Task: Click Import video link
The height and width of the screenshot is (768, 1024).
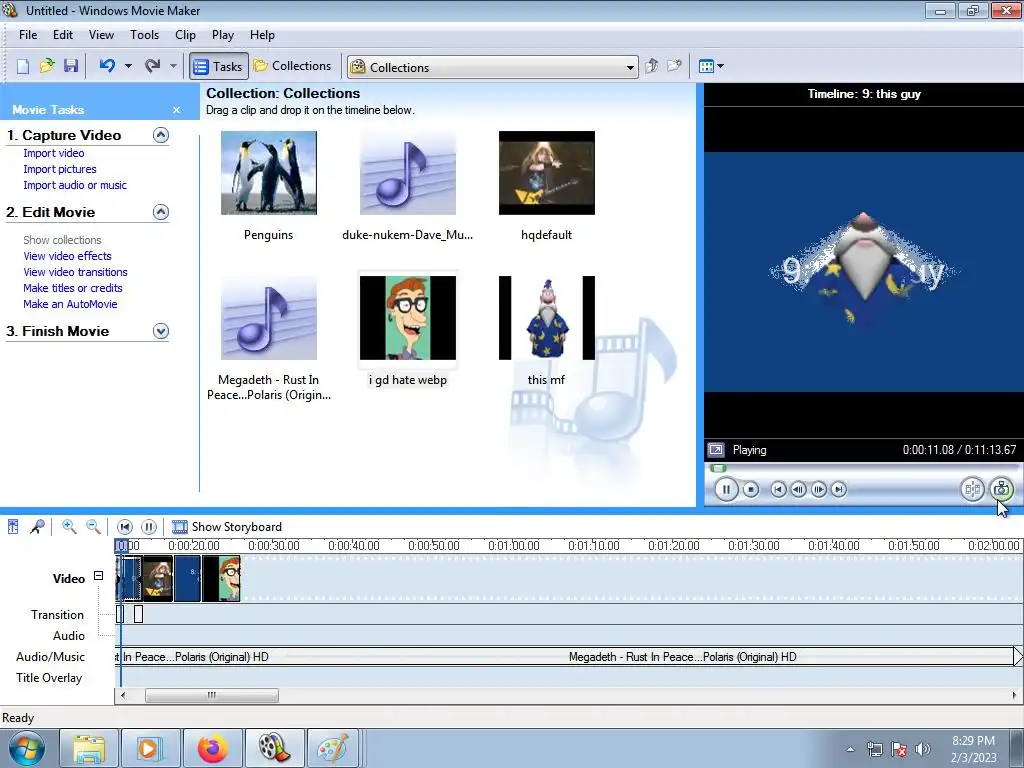Action: point(54,153)
